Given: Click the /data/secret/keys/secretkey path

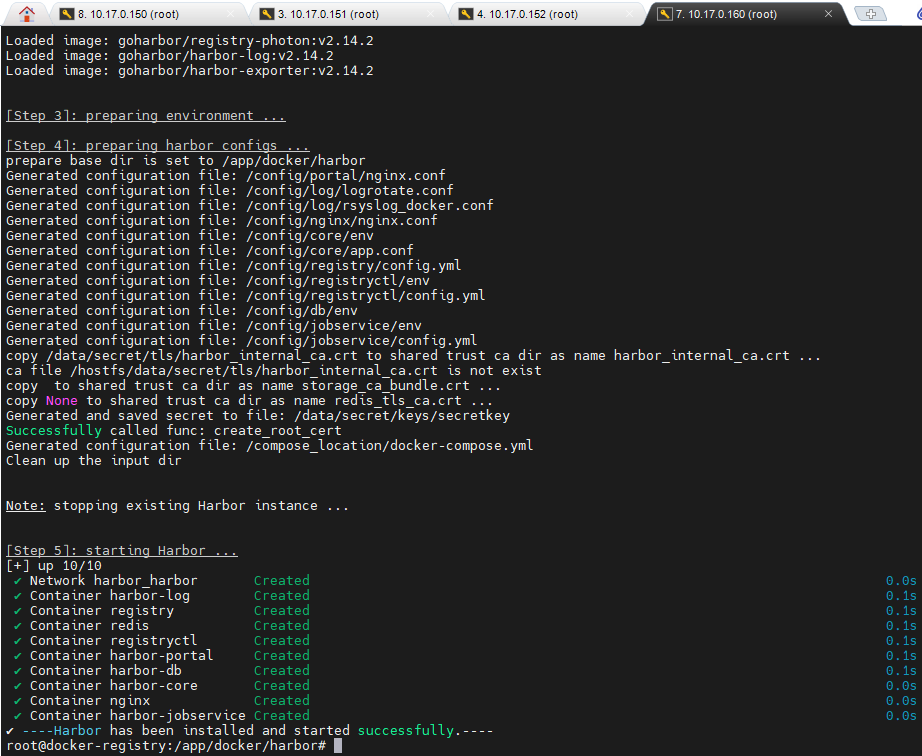Looking at the screenshot, I should [x=402, y=416].
